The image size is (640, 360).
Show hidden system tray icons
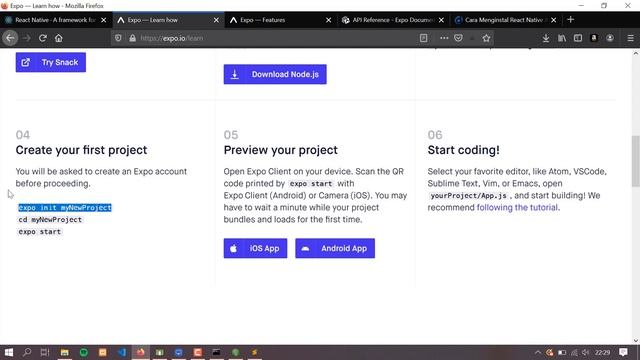tap(538, 352)
